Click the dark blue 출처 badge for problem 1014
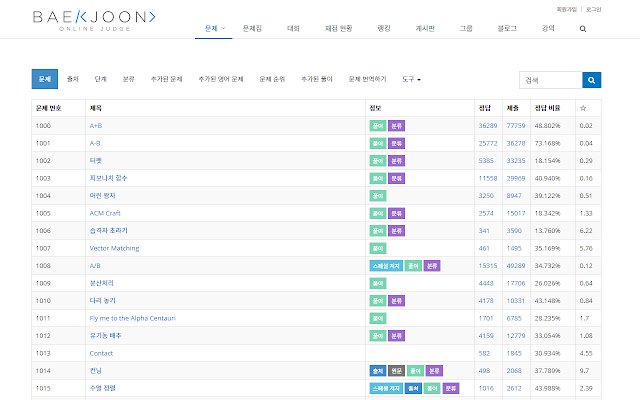 coord(378,371)
